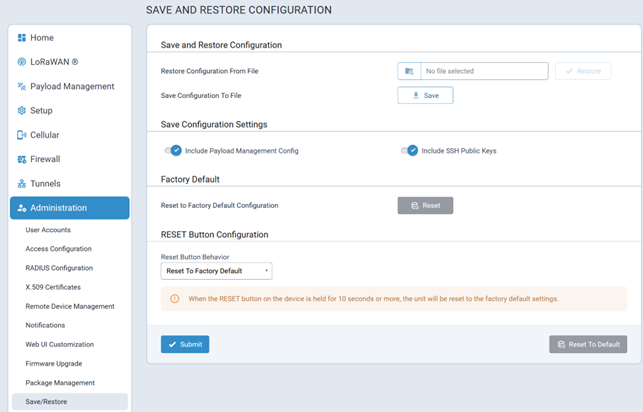
Task: Toggle Include Payload Management Config switch
Action: point(173,151)
